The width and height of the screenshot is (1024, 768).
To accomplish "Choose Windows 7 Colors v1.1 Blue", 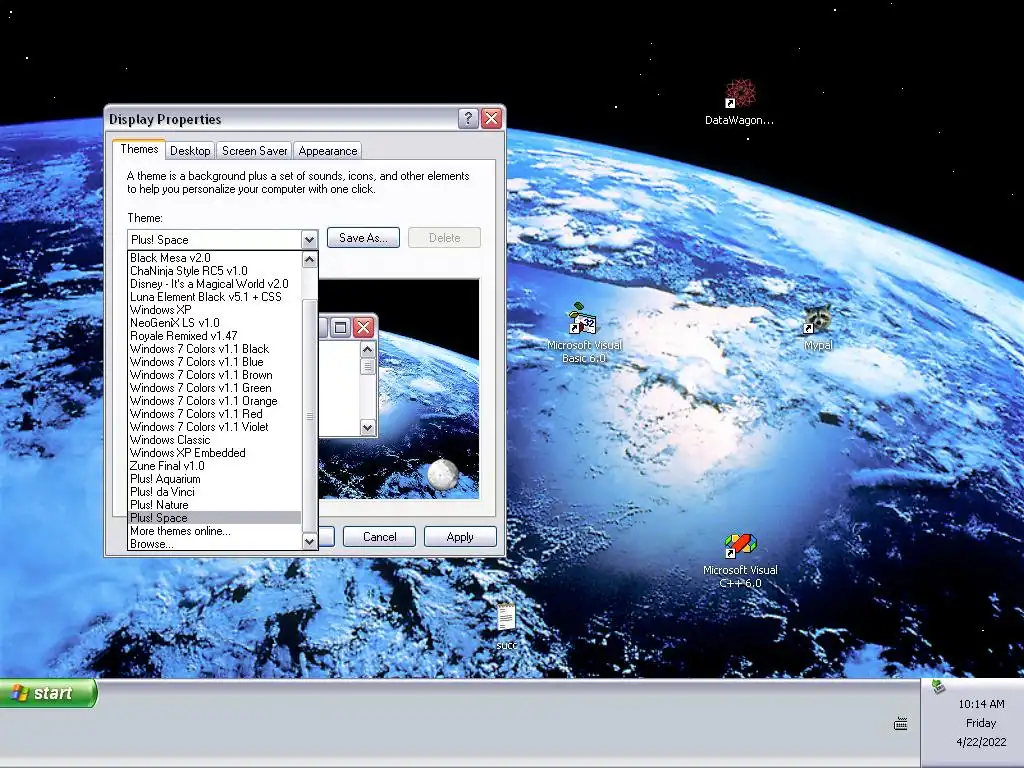I will coord(215,362).
